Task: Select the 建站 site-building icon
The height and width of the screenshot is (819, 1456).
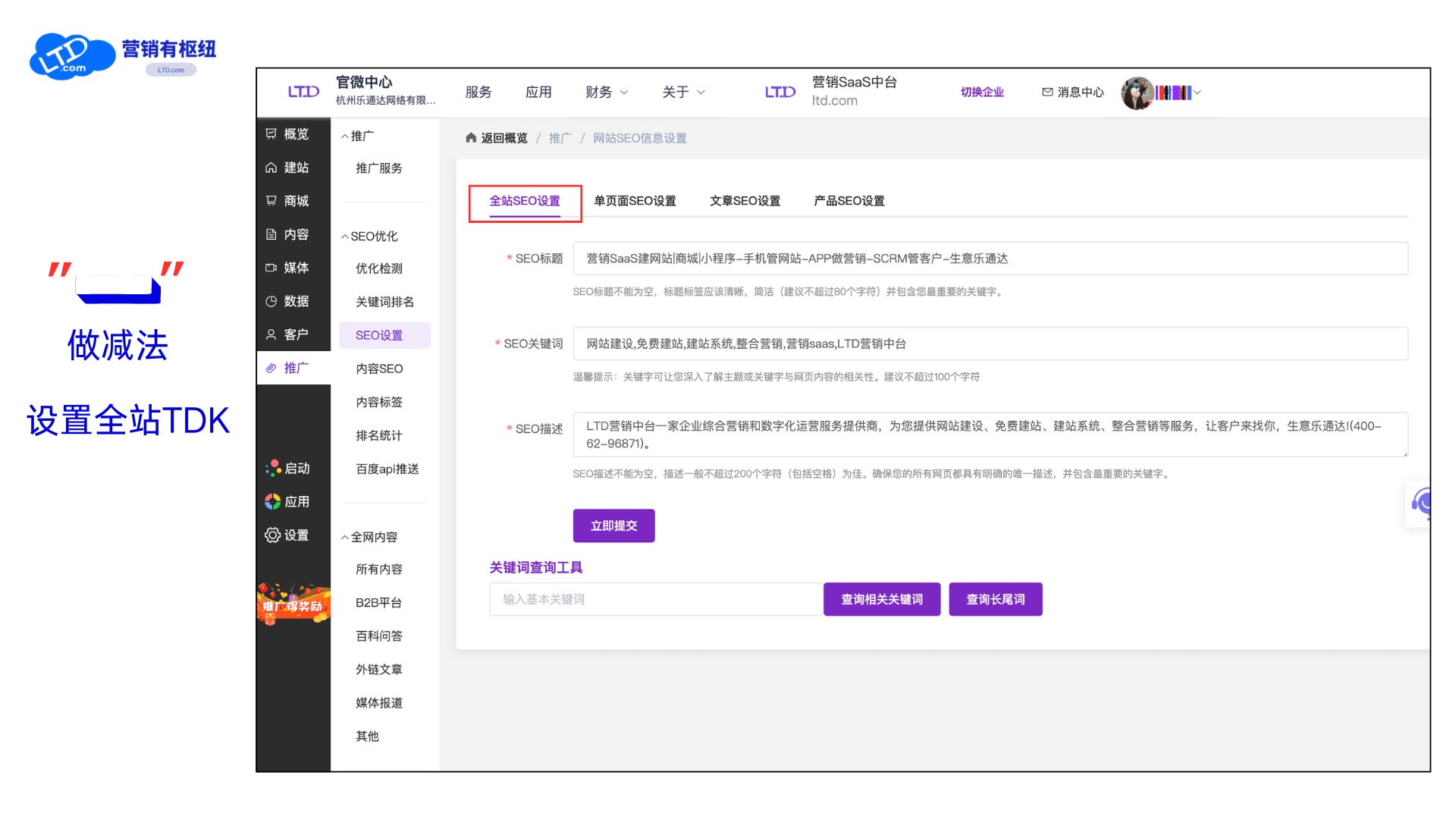Action: click(x=288, y=168)
